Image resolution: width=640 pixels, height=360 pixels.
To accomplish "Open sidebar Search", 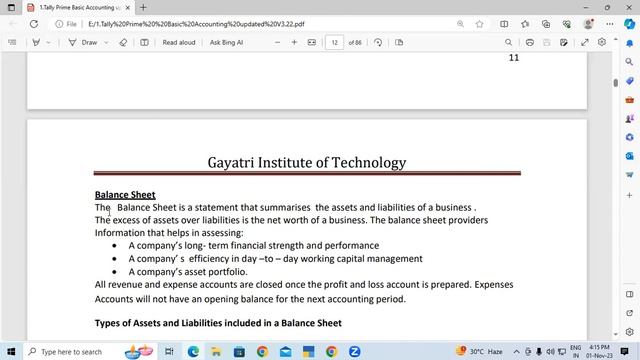I will [629, 62].
